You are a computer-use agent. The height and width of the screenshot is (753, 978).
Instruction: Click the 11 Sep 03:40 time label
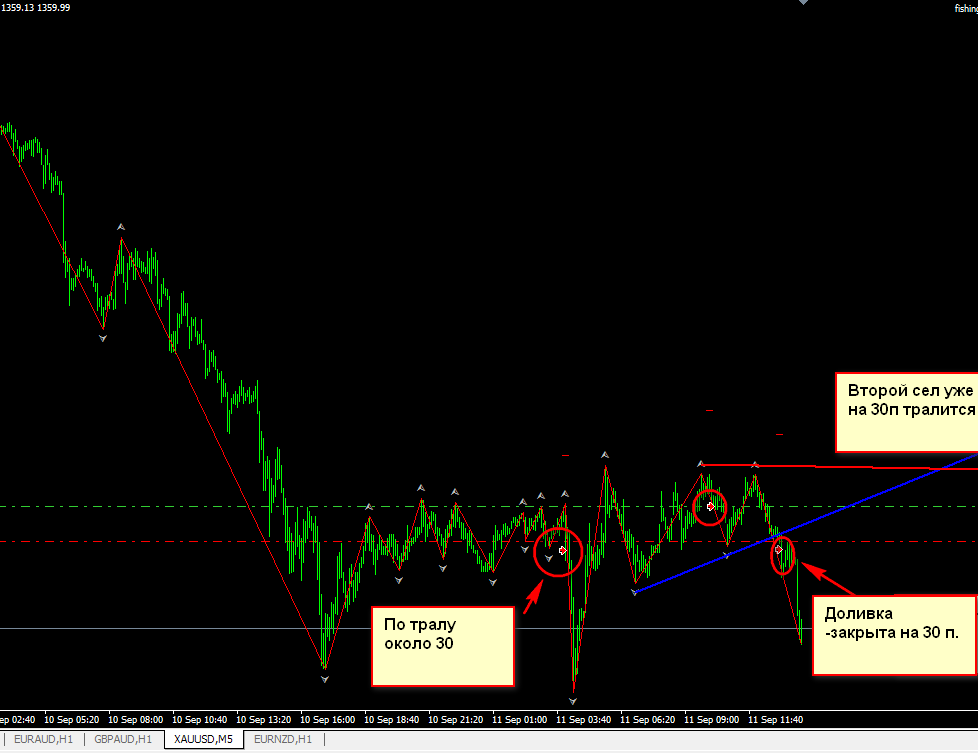click(583, 719)
